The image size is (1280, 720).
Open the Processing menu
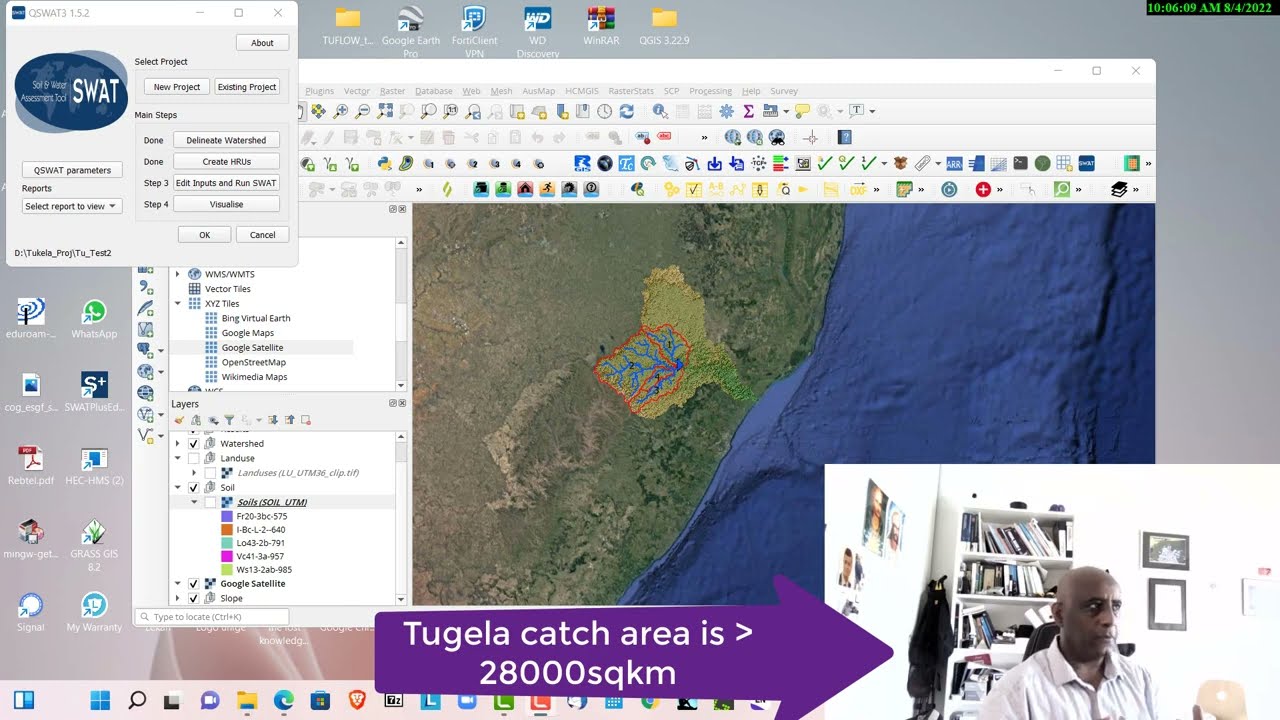(710, 91)
